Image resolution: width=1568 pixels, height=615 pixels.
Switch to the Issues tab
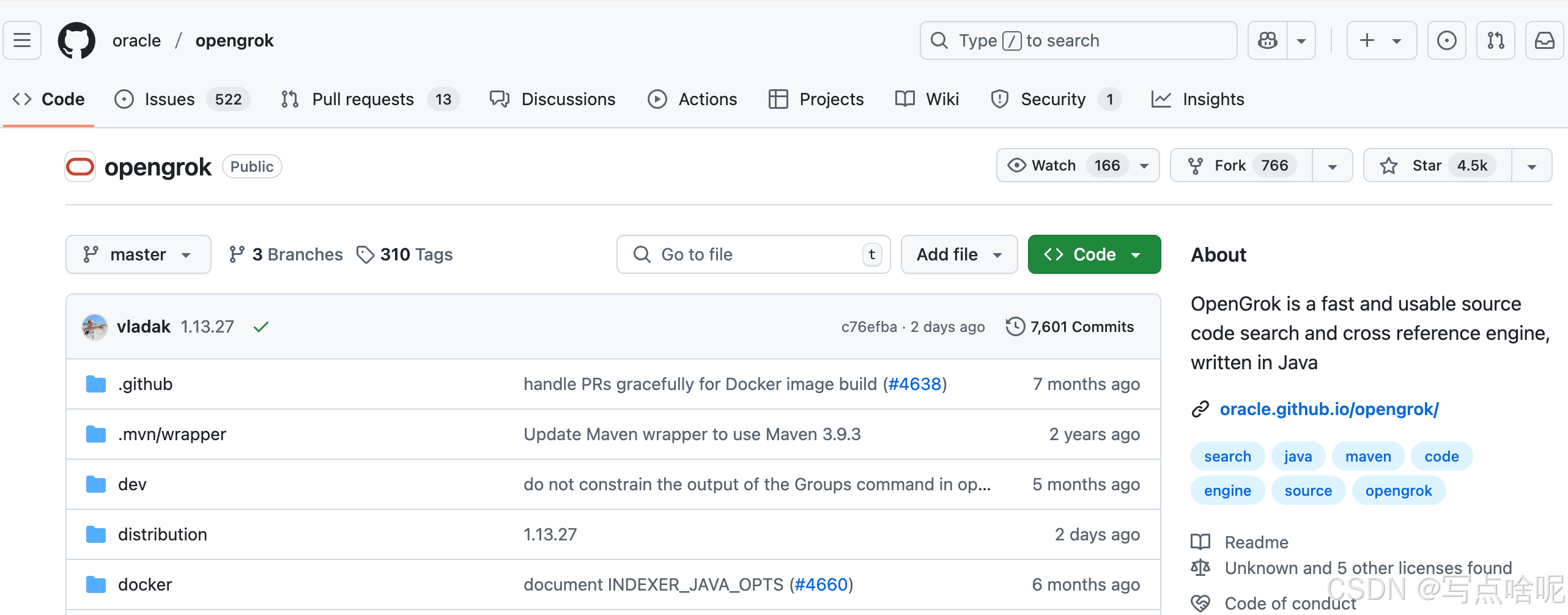(182, 99)
